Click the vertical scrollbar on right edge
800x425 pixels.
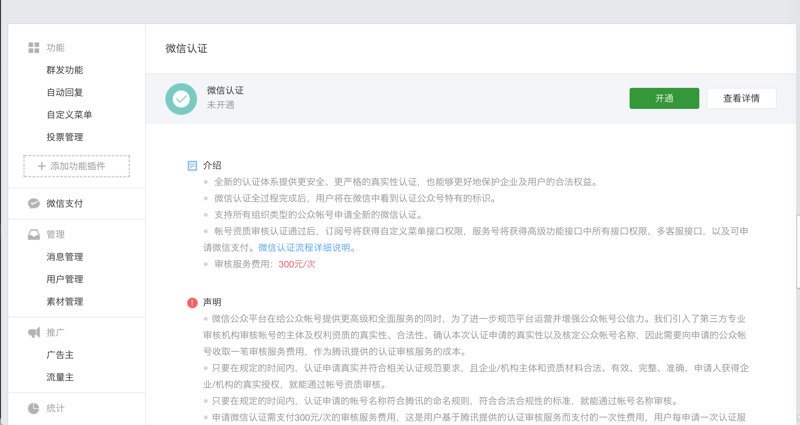coord(797,252)
